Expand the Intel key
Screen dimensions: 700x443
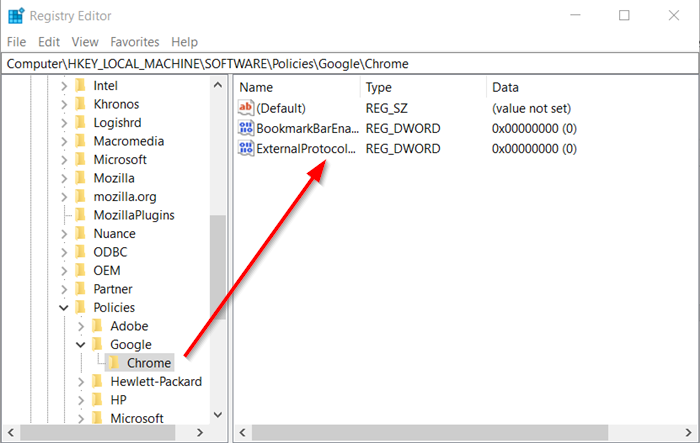click(64, 86)
